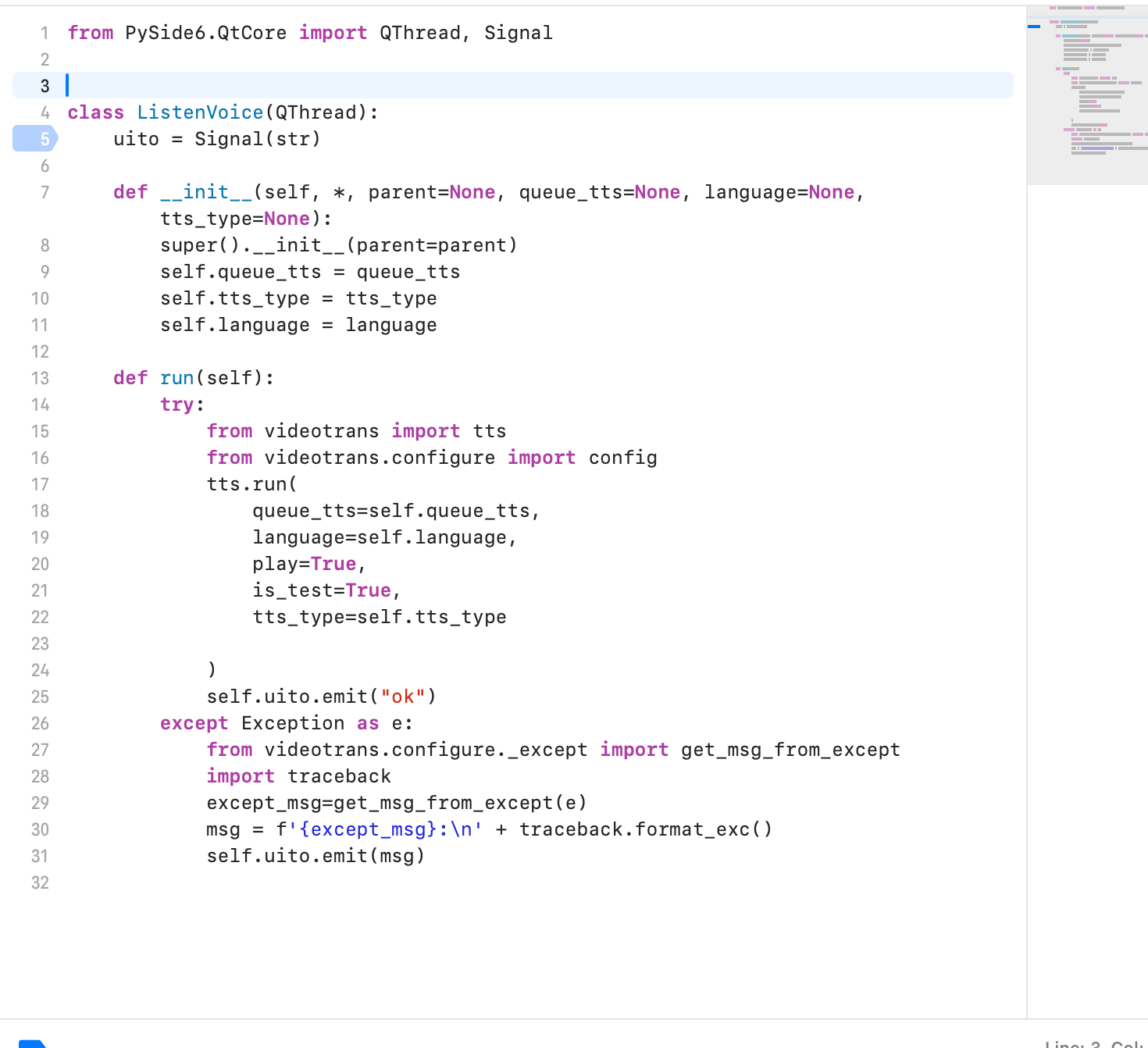Click line number 1 in the gutter
Image resolution: width=1148 pixels, height=1048 pixels.
click(45, 33)
